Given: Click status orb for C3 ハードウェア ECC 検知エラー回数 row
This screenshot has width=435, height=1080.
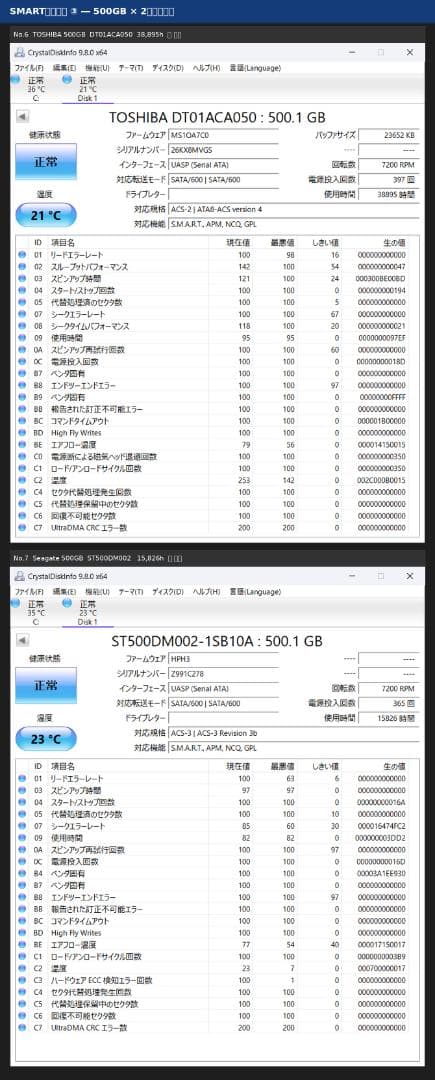Looking at the screenshot, I should 22,980.
